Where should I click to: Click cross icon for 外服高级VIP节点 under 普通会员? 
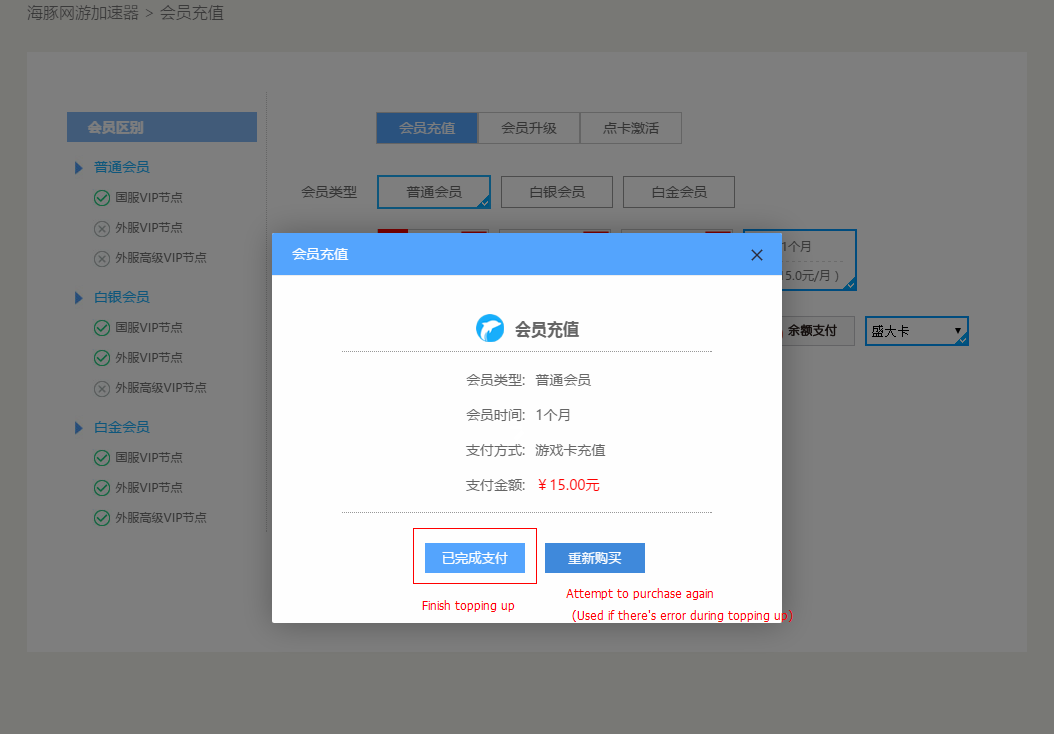[102, 258]
